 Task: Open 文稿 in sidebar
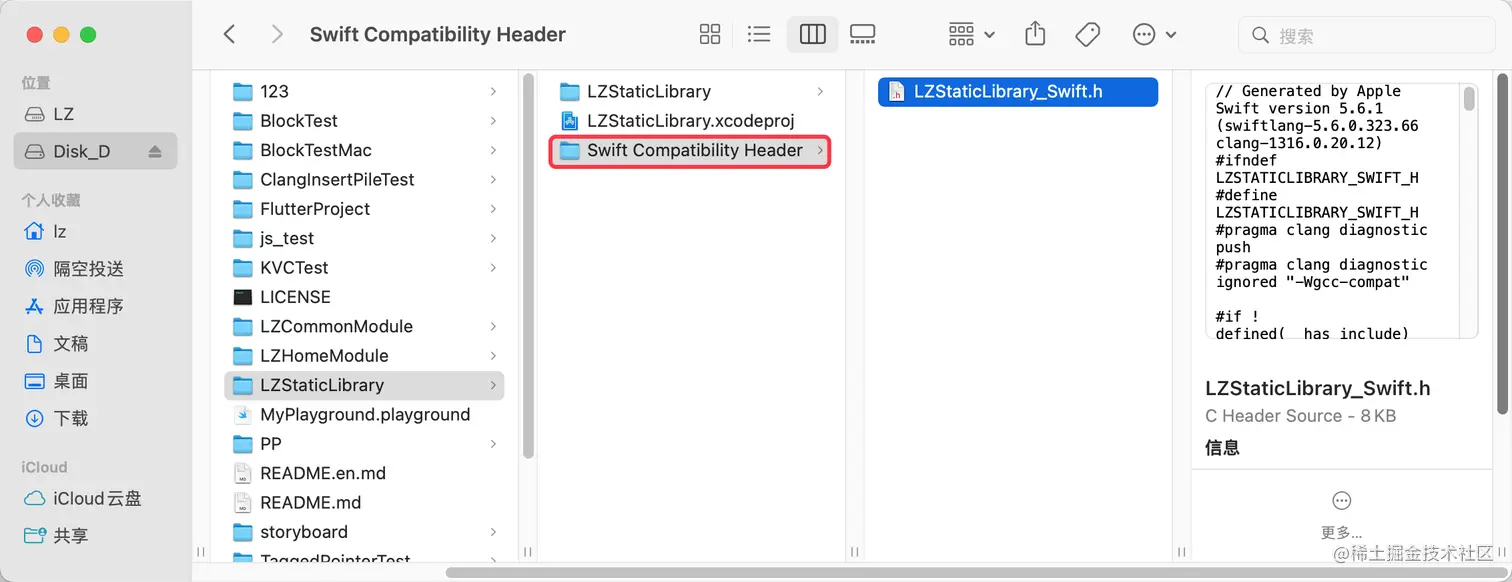[95, 343]
